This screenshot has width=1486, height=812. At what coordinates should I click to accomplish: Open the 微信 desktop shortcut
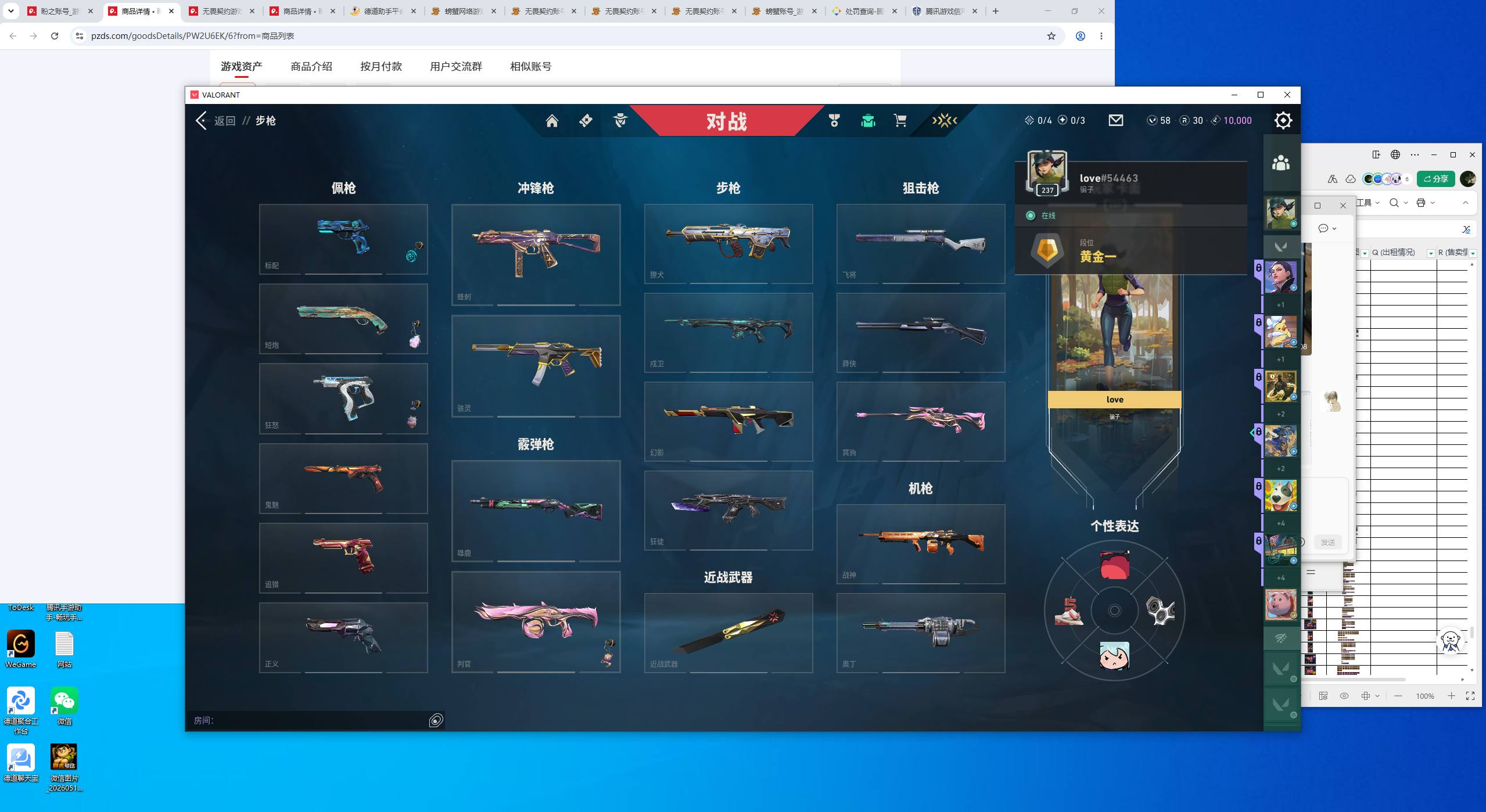[x=64, y=706]
